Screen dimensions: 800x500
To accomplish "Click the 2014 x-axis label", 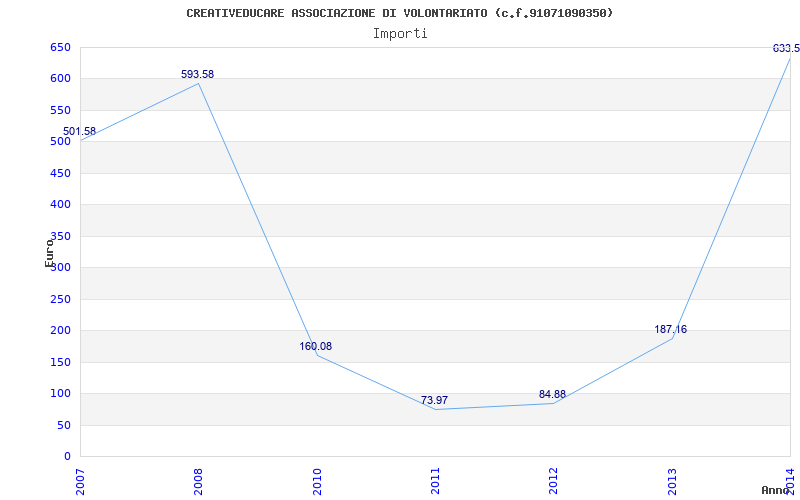I will click(x=790, y=481).
